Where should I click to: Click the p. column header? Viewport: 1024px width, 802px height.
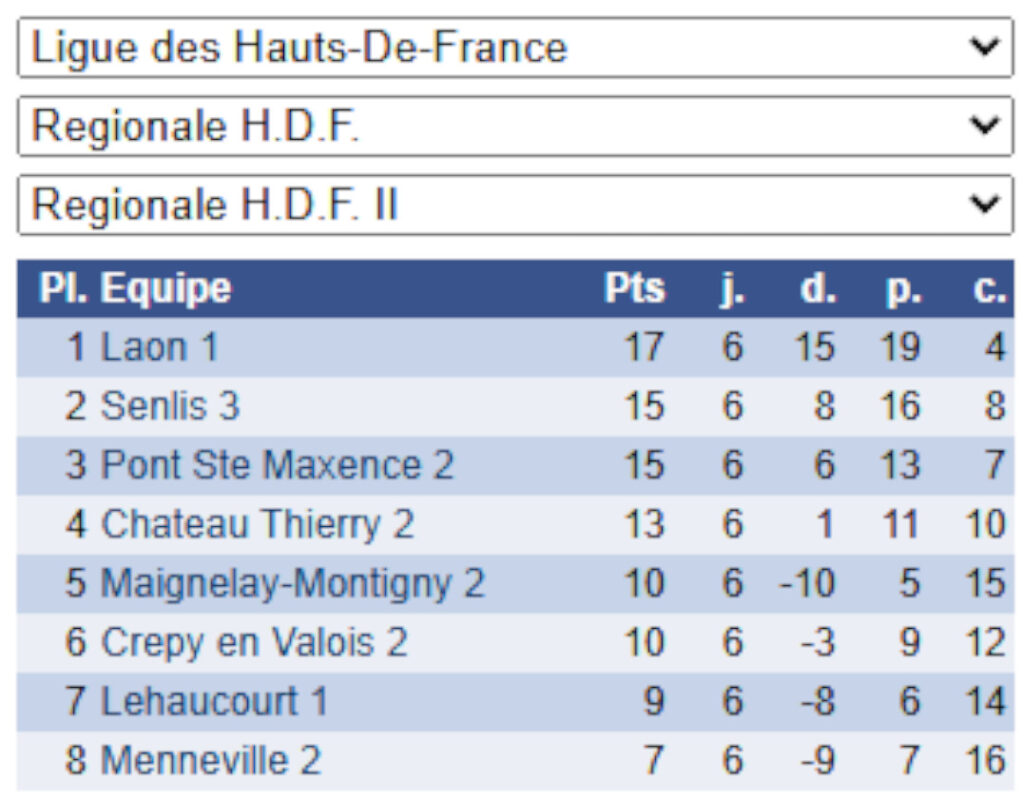pyautogui.click(x=904, y=289)
